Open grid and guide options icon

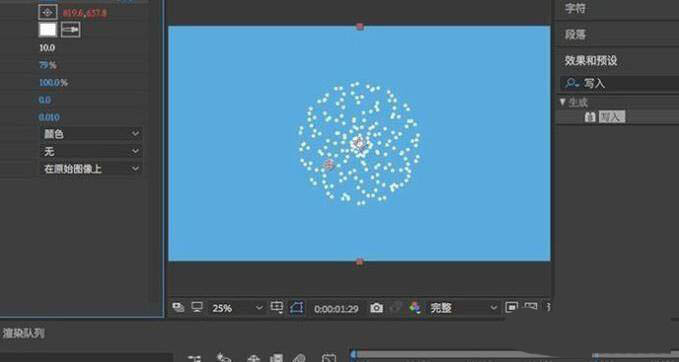[277, 307]
